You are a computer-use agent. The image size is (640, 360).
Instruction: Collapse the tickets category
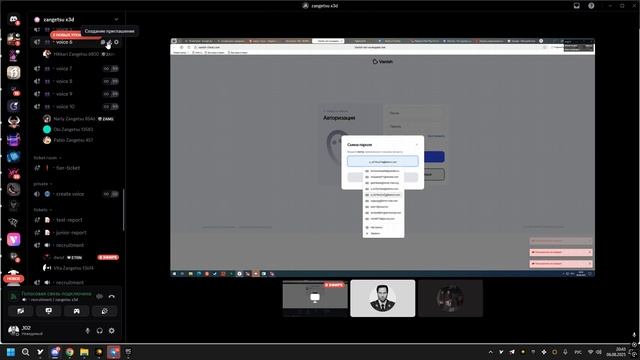pos(42,210)
